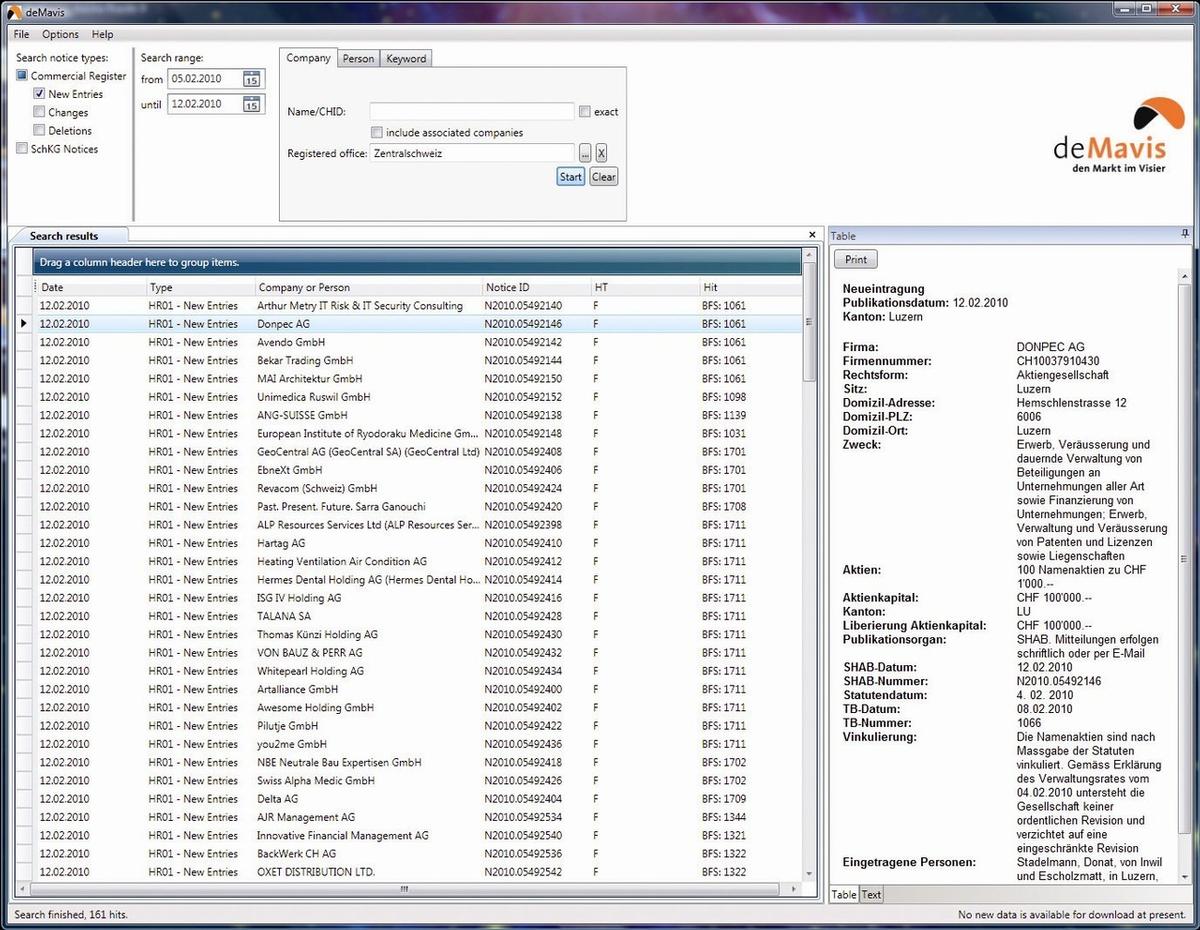Click the Start search button
The image size is (1200, 930).
click(570, 177)
